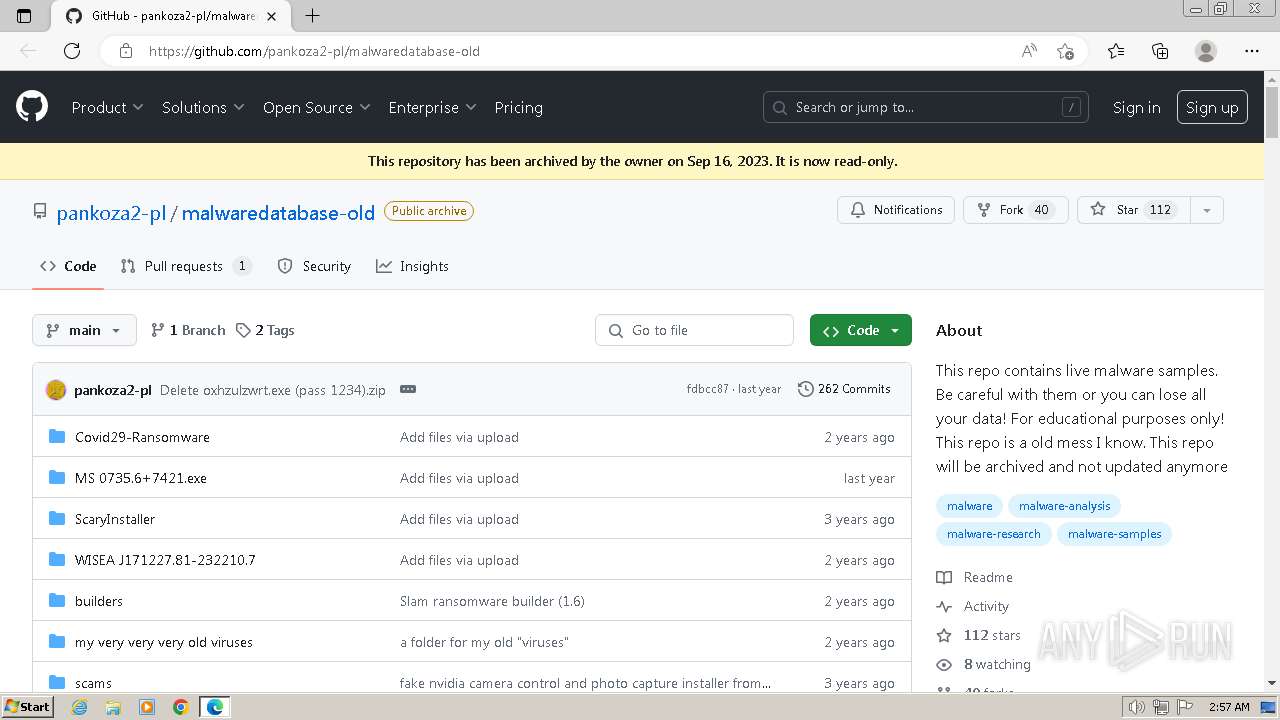The height and width of the screenshot is (720, 1280).
Task: Click the malware topic tag
Action: click(x=970, y=506)
